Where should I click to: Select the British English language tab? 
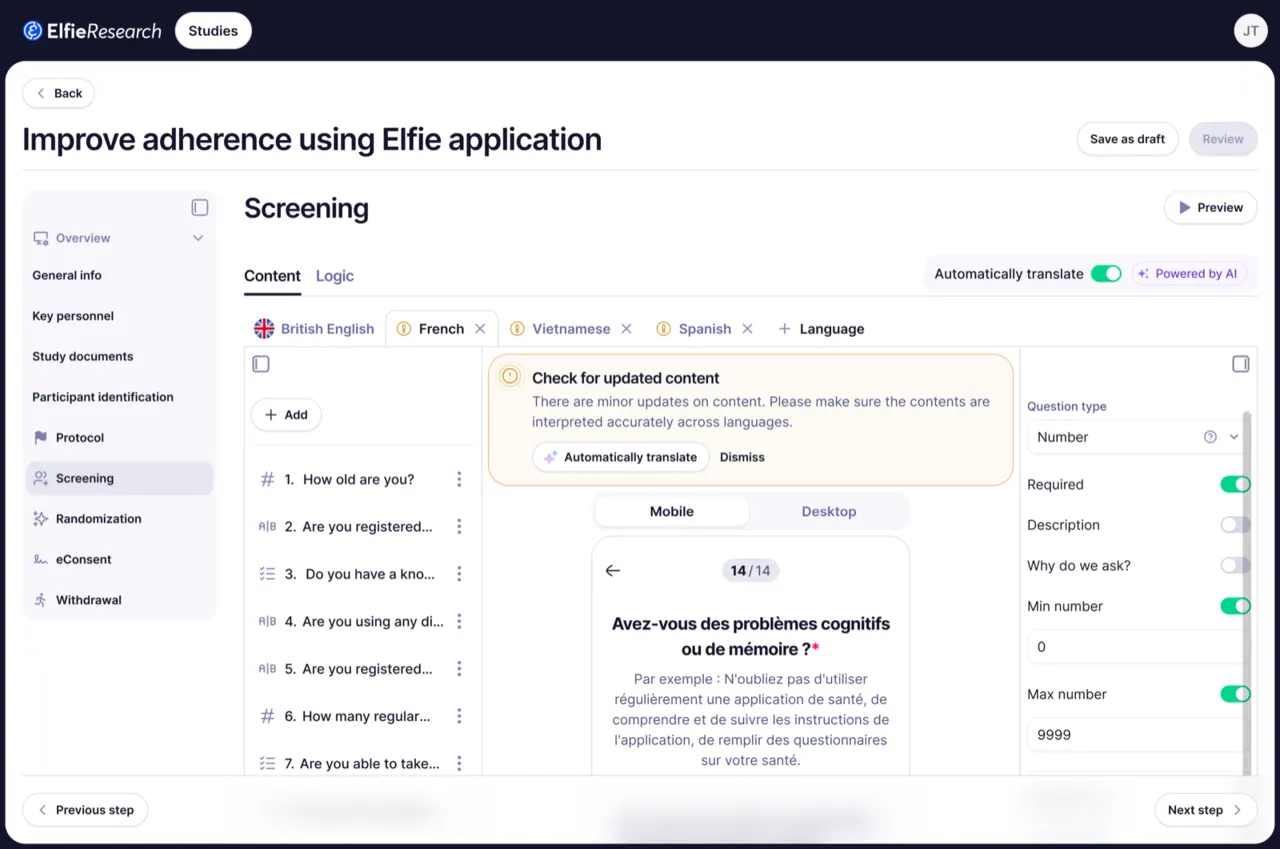314,329
